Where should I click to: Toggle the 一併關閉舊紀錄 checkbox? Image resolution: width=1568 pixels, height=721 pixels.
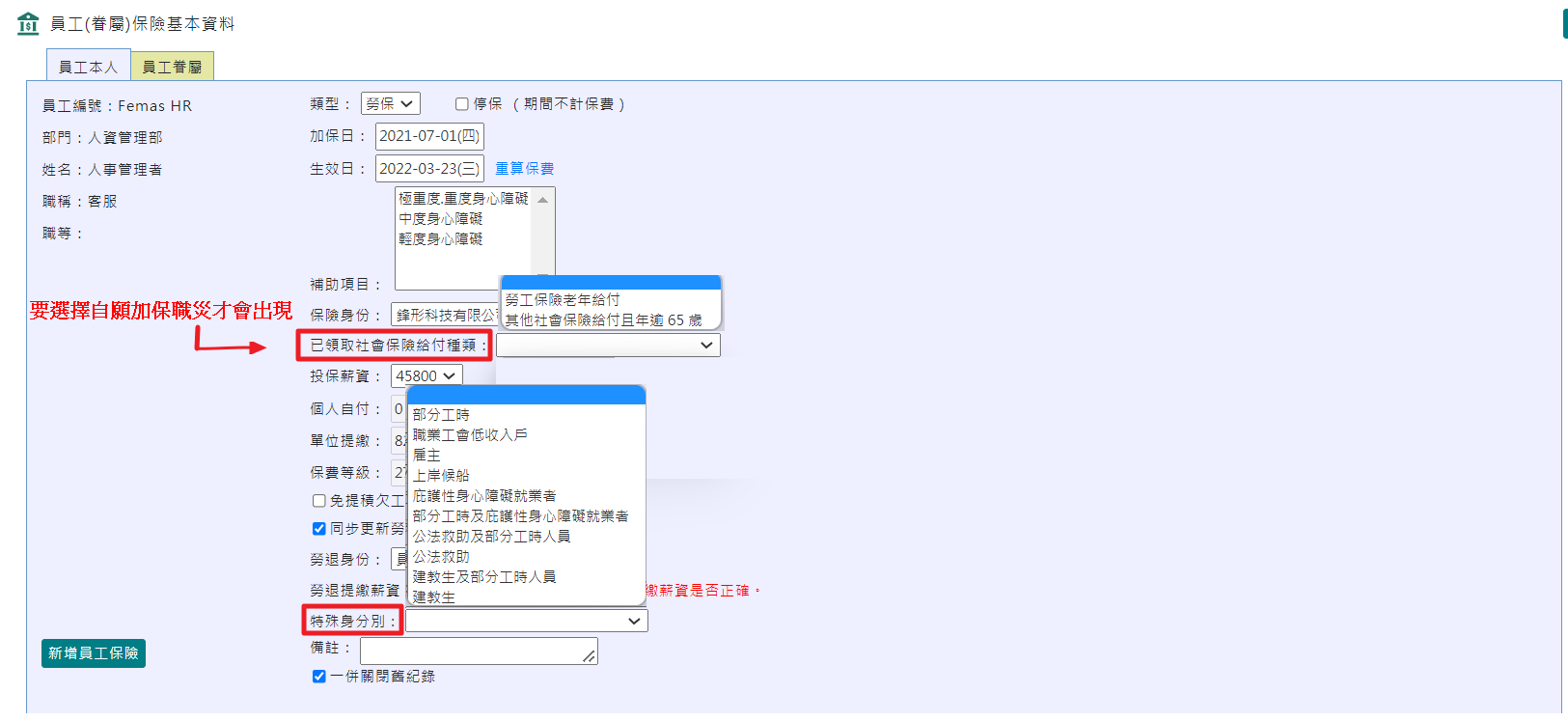tap(319, 677)
